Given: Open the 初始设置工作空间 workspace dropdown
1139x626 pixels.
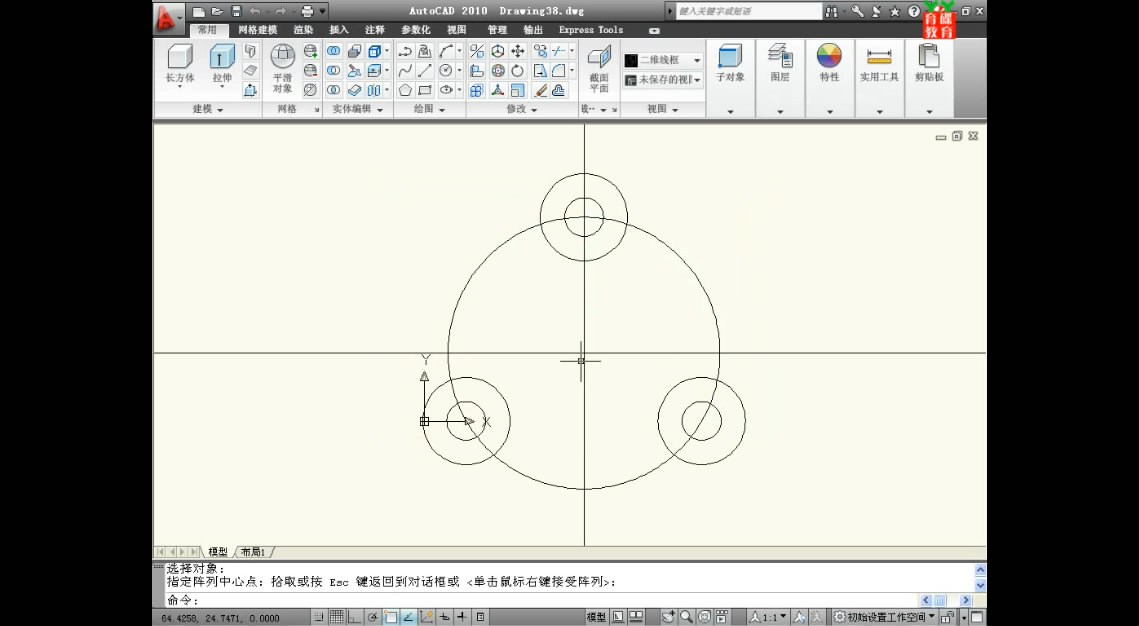Looking at the screenshot, I should point(884,617).
